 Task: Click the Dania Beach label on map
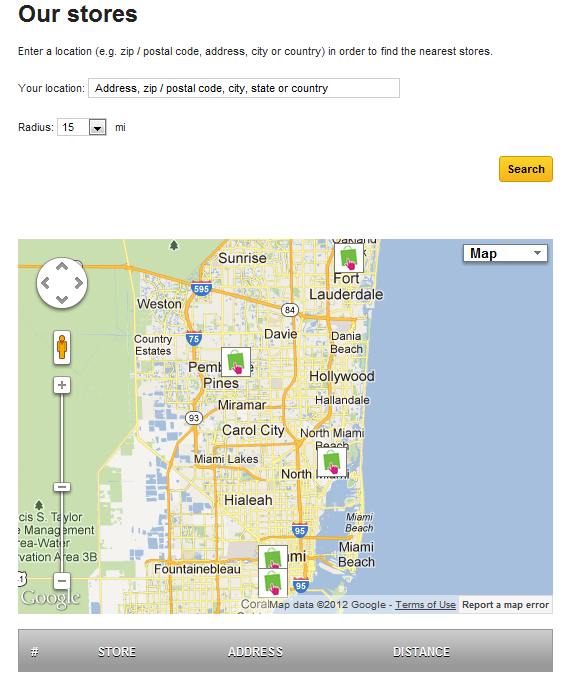pos(347,342)
